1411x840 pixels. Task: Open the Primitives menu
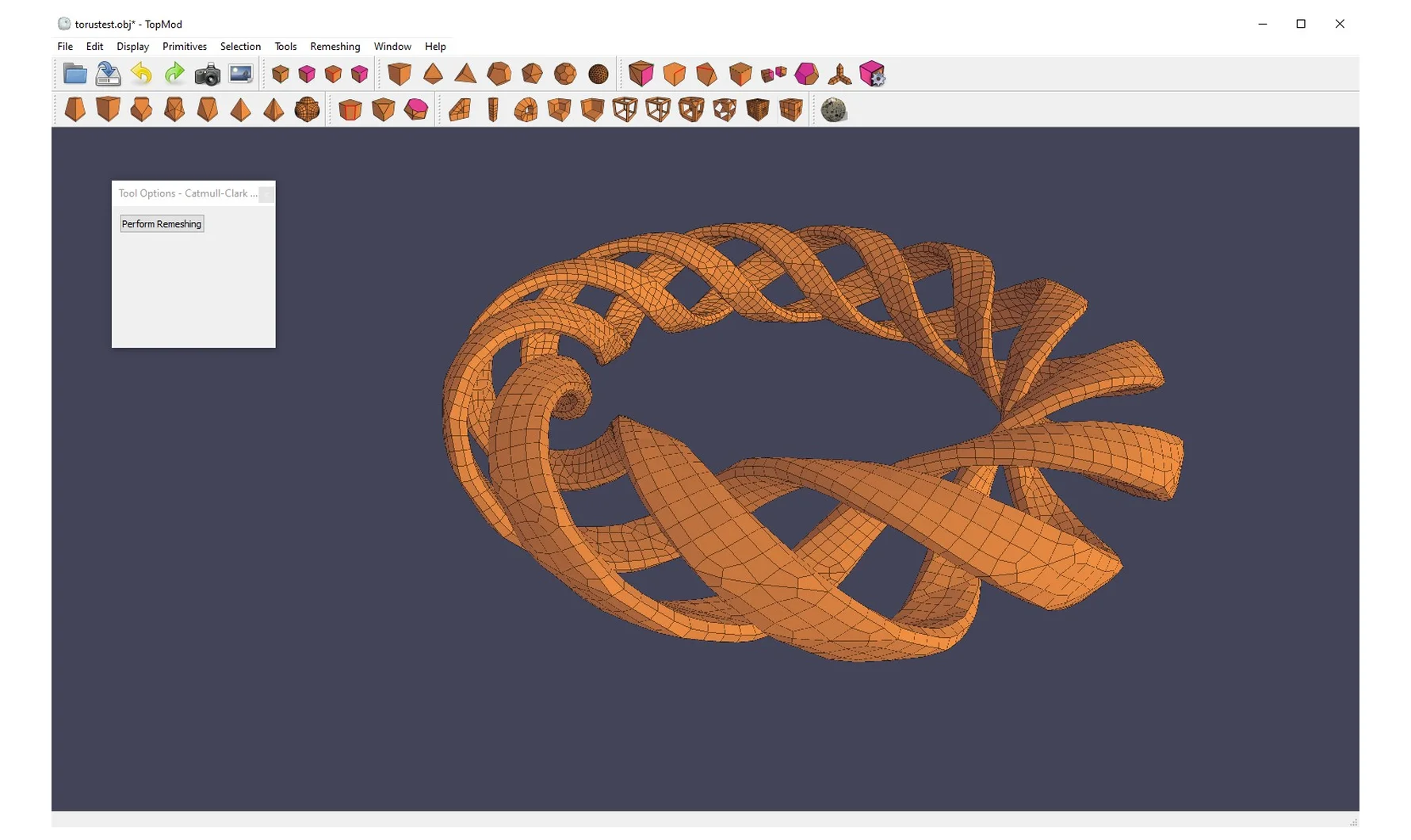[184, 47]
